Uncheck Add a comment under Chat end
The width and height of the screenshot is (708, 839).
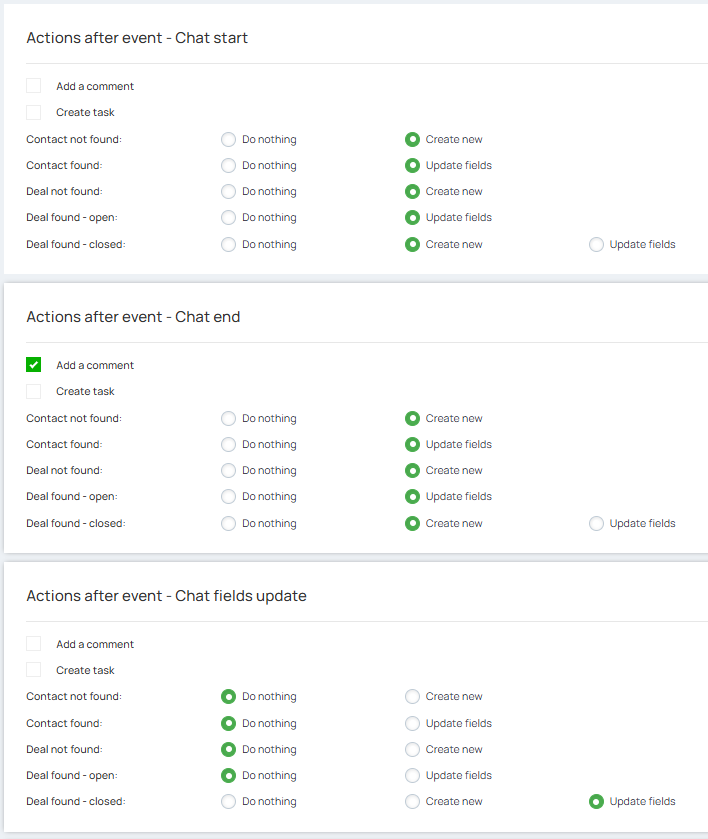point(34,365)
